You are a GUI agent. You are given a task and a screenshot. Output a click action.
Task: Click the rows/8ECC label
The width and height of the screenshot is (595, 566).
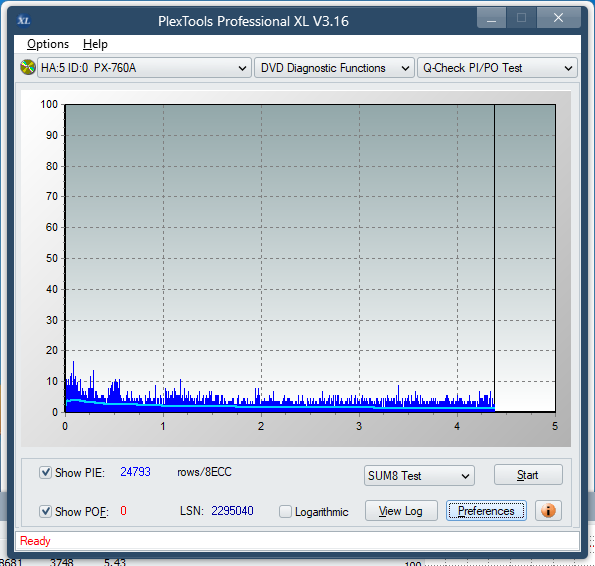point(204,472)
